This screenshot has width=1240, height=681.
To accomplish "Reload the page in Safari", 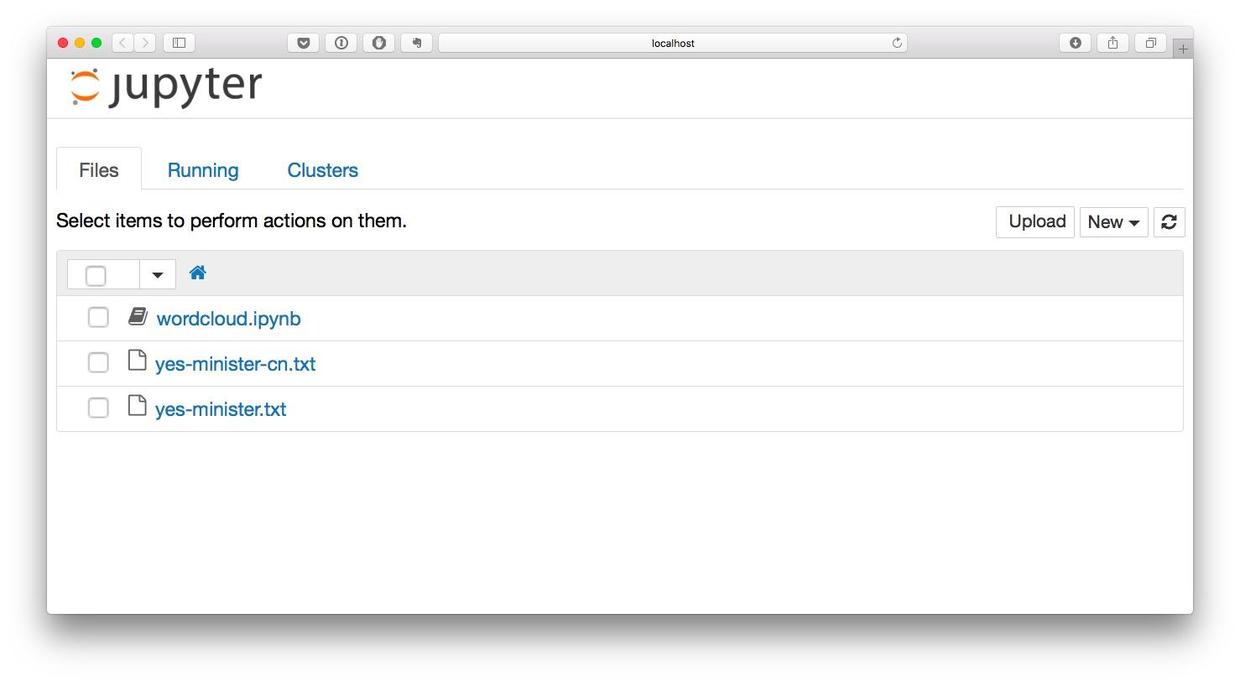I will tap(897, 43).
